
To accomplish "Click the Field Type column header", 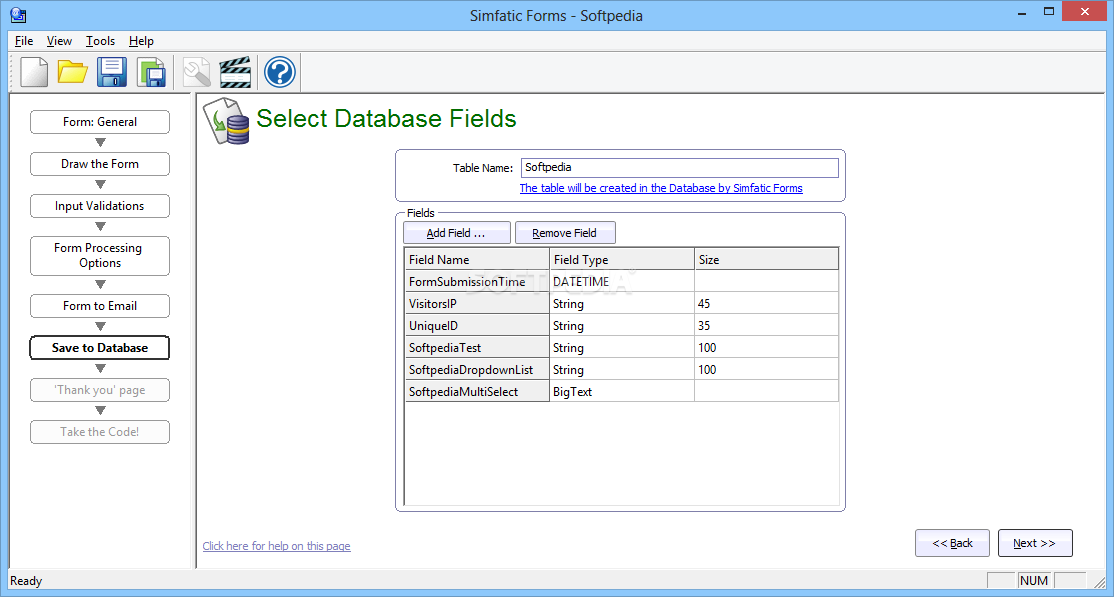I will pos(622,259).
